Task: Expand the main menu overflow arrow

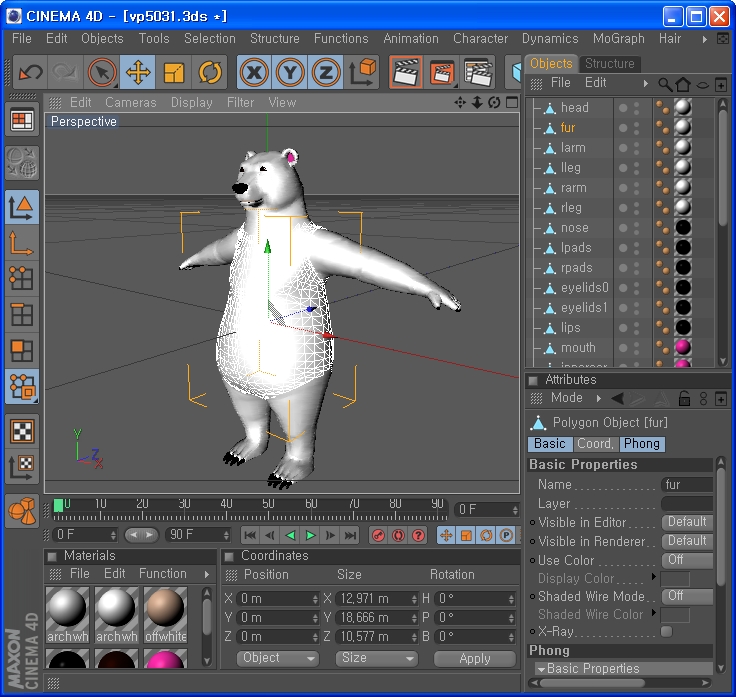Action: (705, 39)
